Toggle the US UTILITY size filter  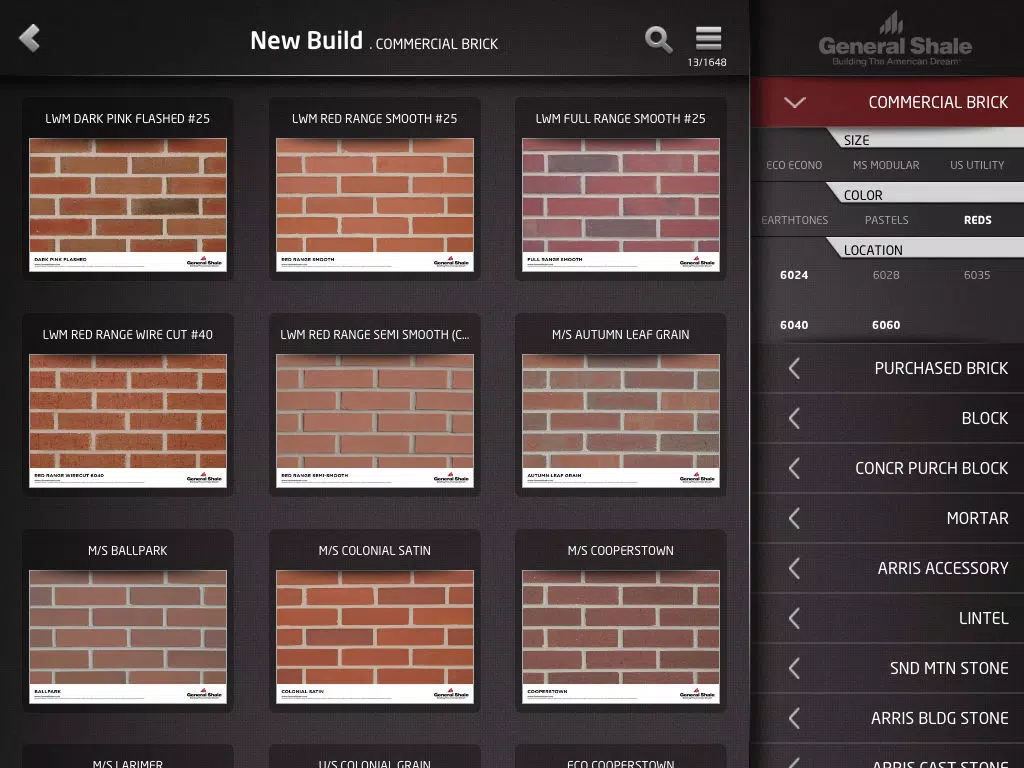click(x=977, y=165)
